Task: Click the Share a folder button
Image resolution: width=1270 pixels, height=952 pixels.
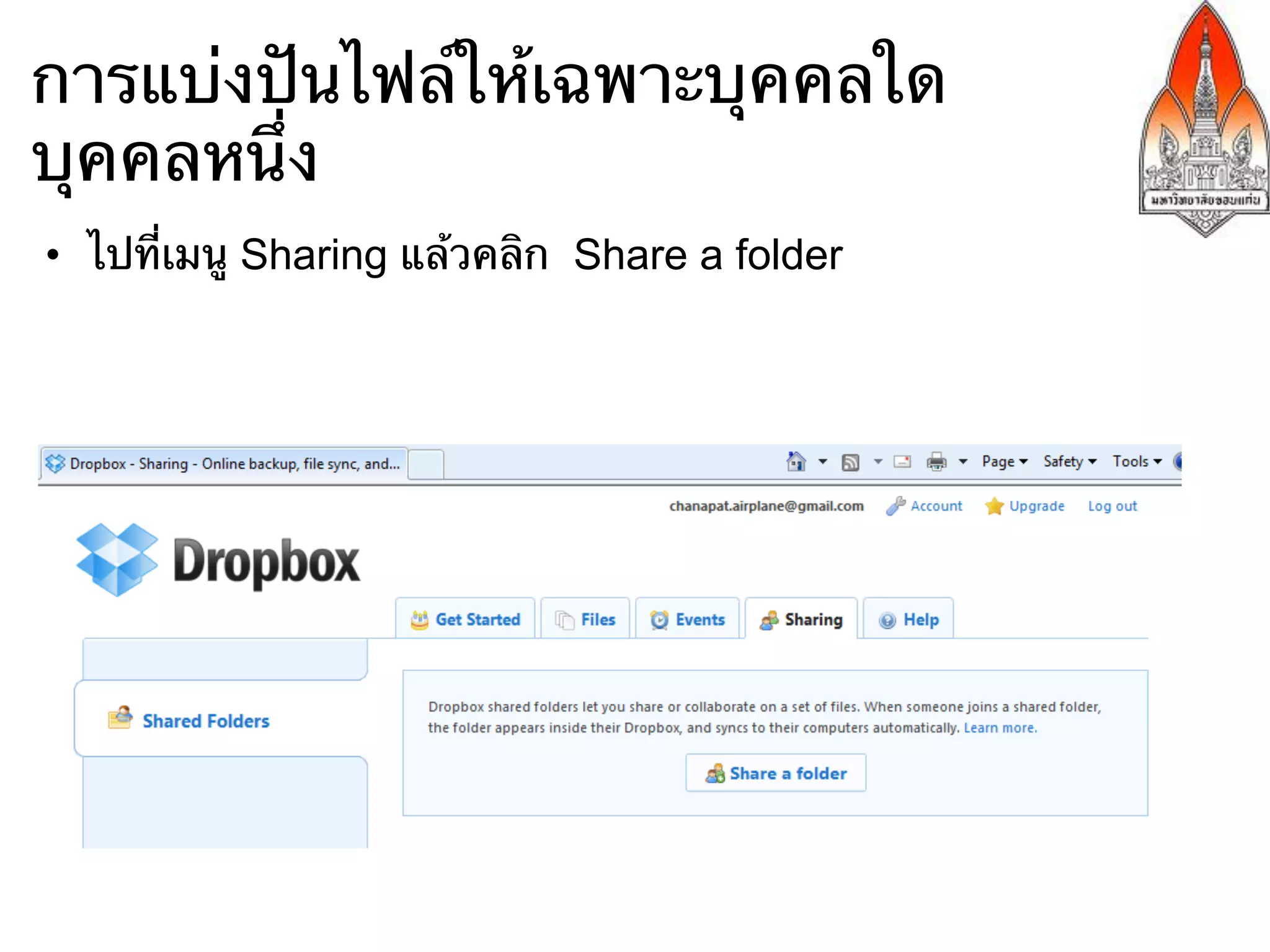Action: pyautogui.click(x=776, y=773)
